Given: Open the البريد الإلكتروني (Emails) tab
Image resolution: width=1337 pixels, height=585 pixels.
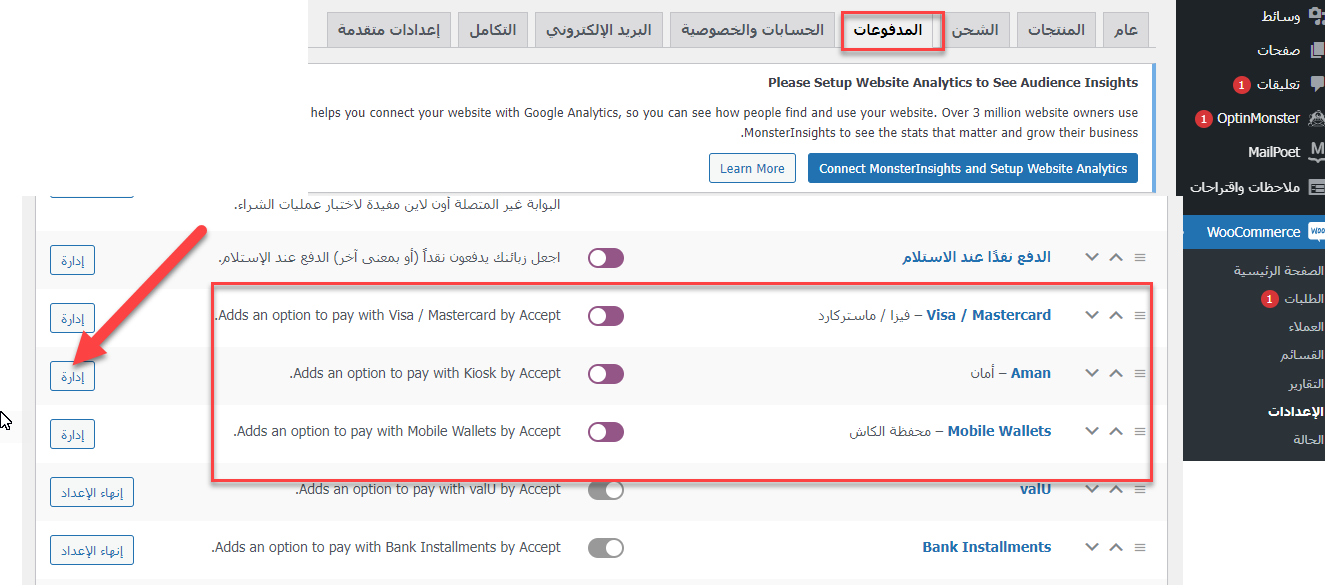Looking at the screenshot, I should click(598, 30).
